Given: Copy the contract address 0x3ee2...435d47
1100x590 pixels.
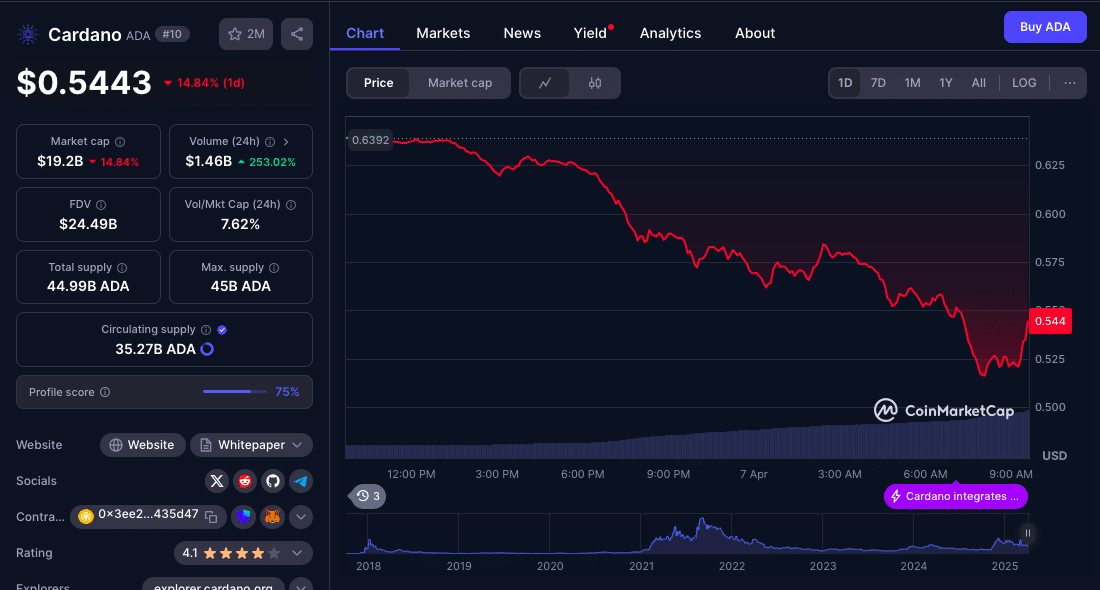Looking at the screenshot, I should 211,517.
